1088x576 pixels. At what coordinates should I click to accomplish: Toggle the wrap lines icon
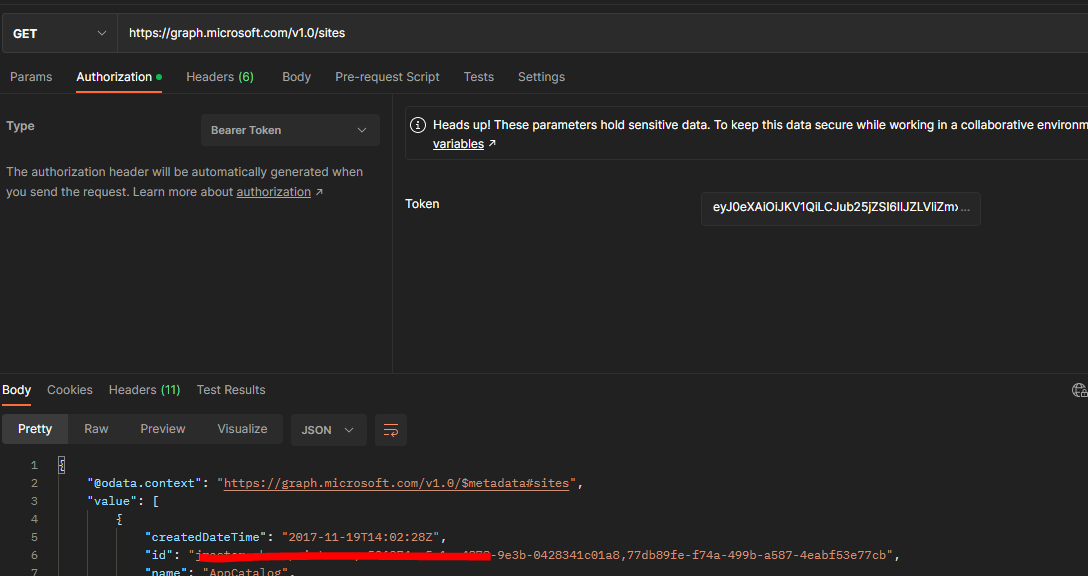tap(391, 430)
